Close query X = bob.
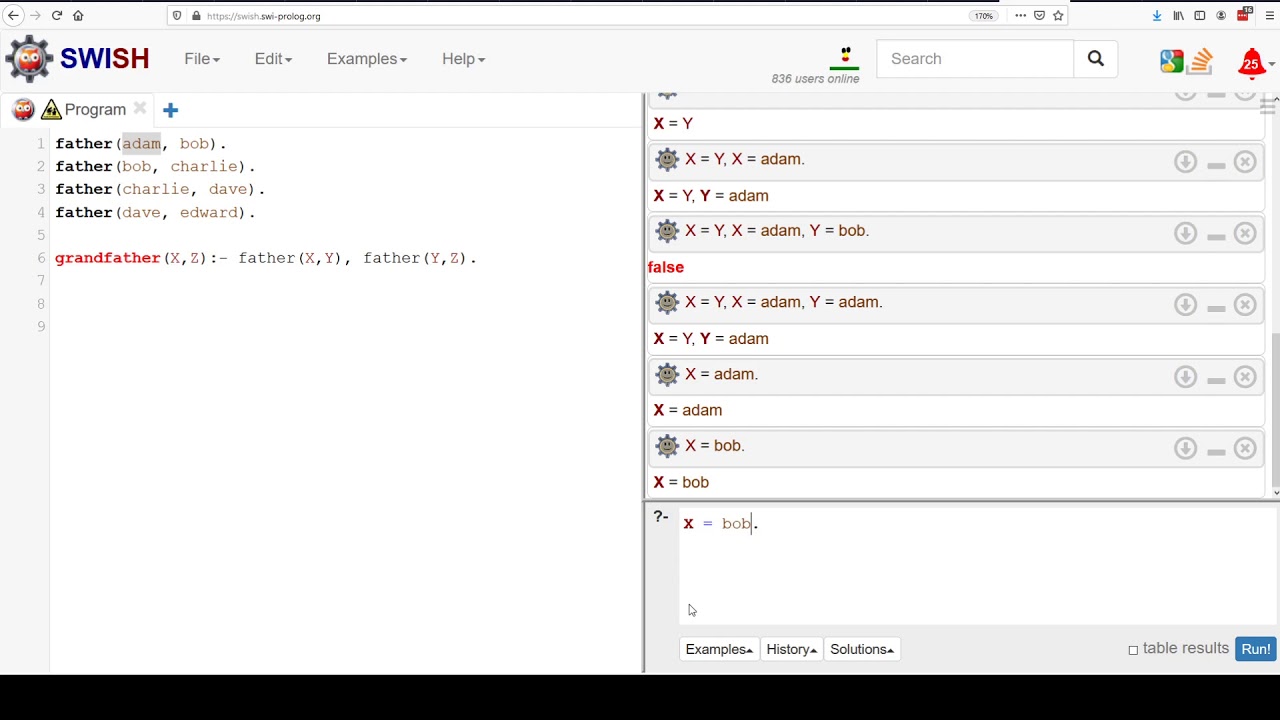Screen dimensions: 1280x720 pos(1245,448)
